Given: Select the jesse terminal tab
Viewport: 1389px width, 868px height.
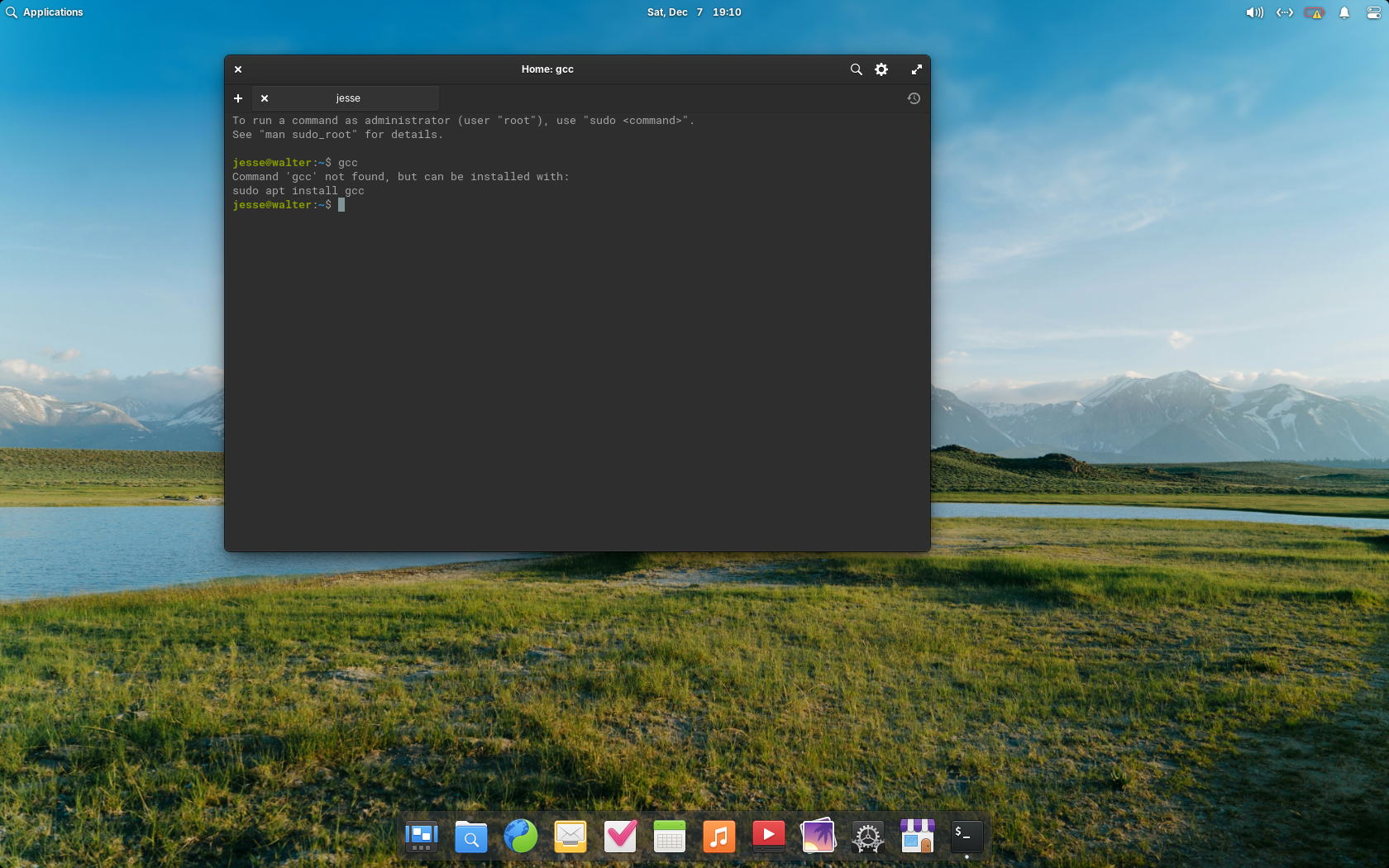Looking at the screenshot, I should click(346, 98).
